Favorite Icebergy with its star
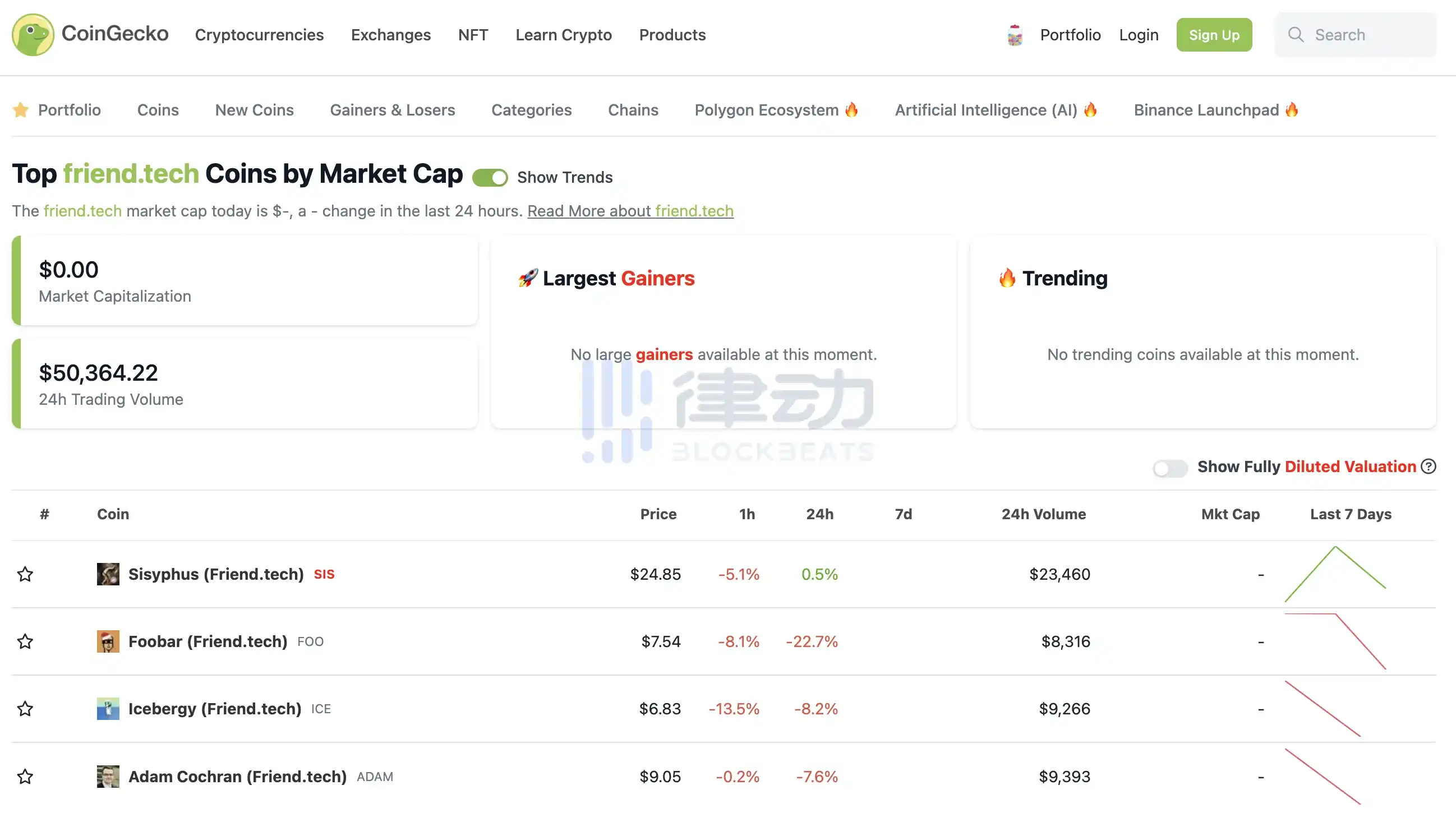This screenshot has width=1456, height=822. pos(25,708)
